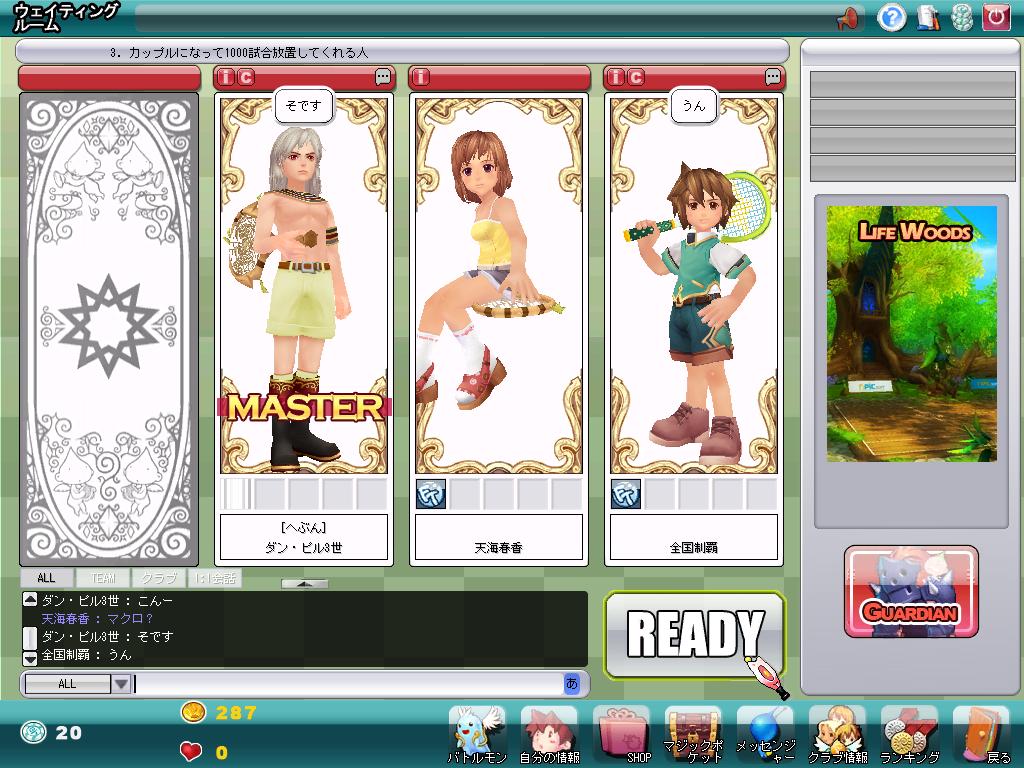Toggle speech bubble icon above ダン・ビル3世

383,77
